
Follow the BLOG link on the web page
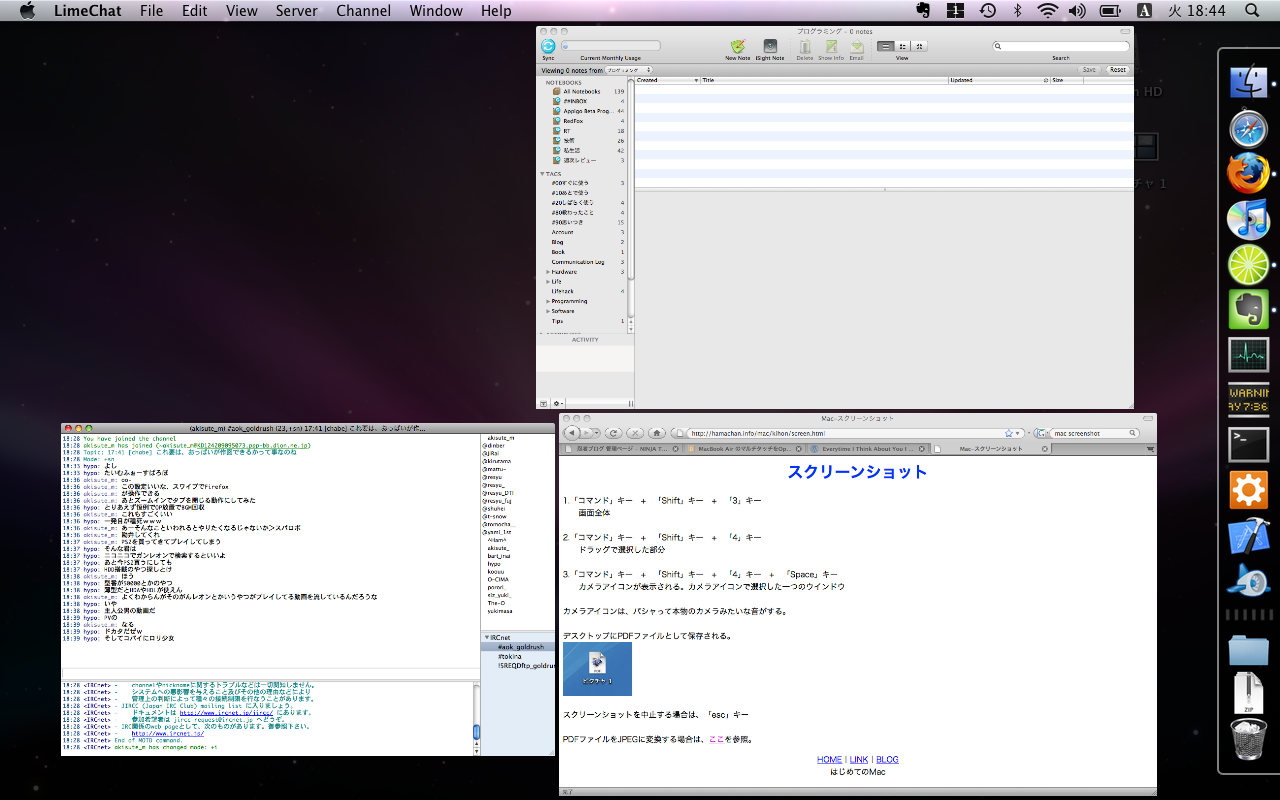click(887, 760)
